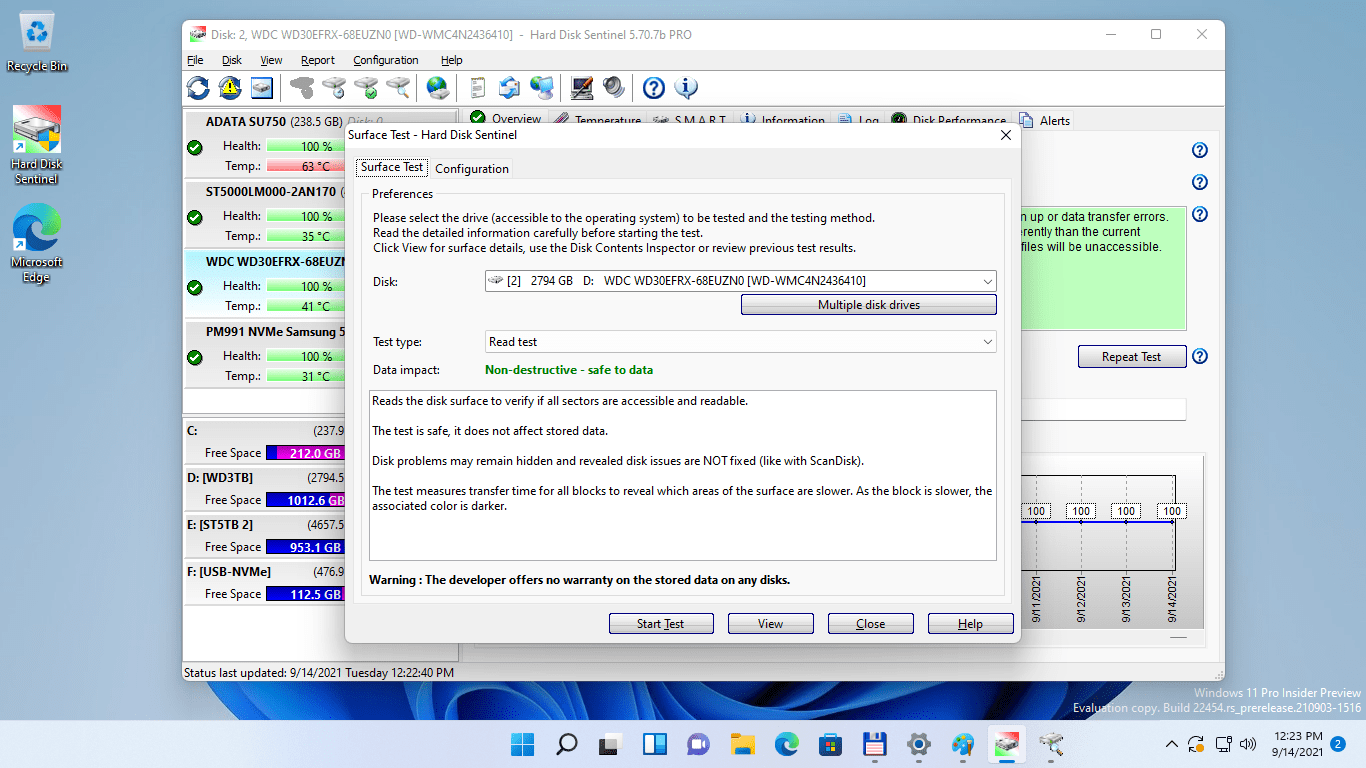Click the Repeat Test button

[x=1131, y=356]
